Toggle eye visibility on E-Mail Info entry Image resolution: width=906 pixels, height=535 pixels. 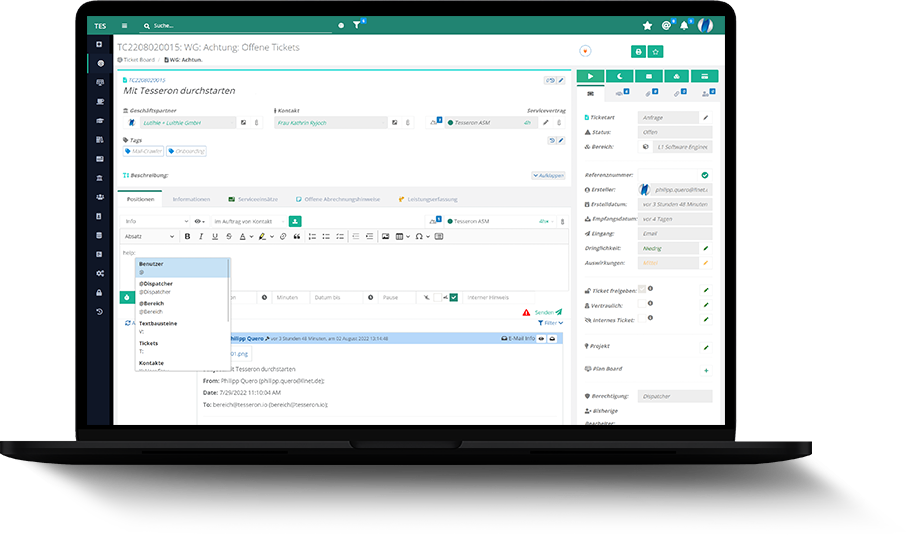tap(541, 339)
